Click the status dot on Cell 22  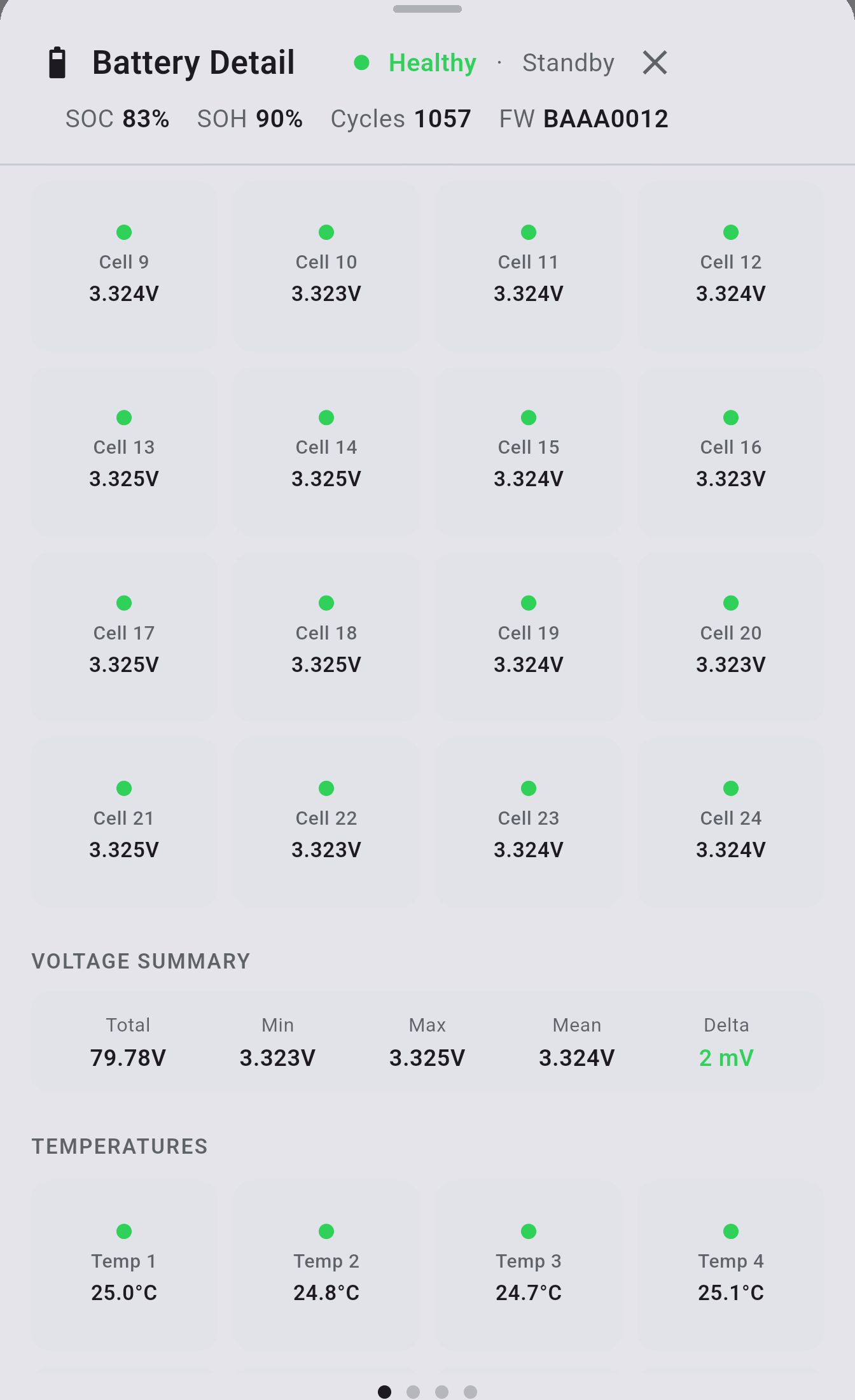[x=326, y=788]
